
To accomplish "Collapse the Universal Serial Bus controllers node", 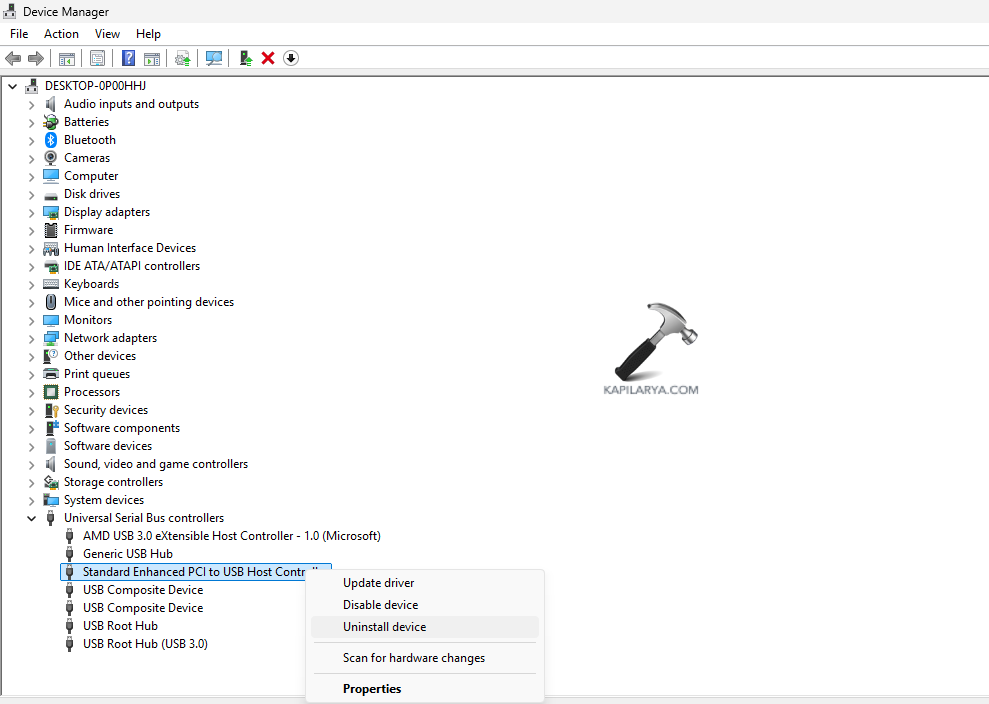I will click(31, 518).
